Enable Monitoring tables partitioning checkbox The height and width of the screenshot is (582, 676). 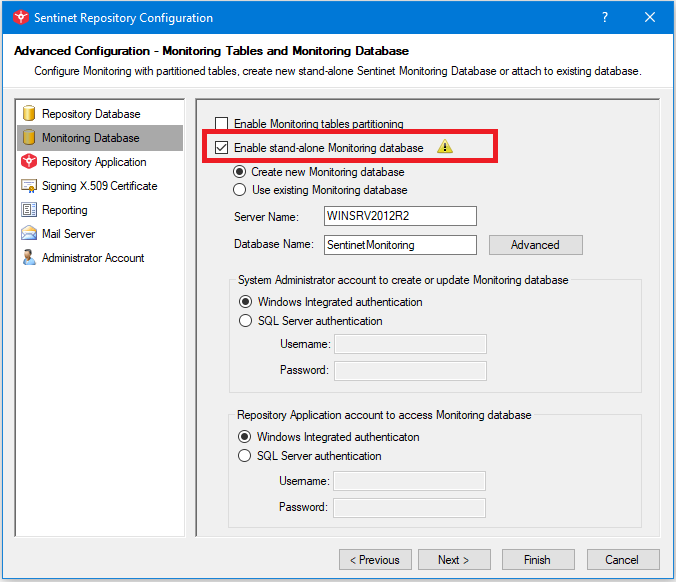[222, 124]
